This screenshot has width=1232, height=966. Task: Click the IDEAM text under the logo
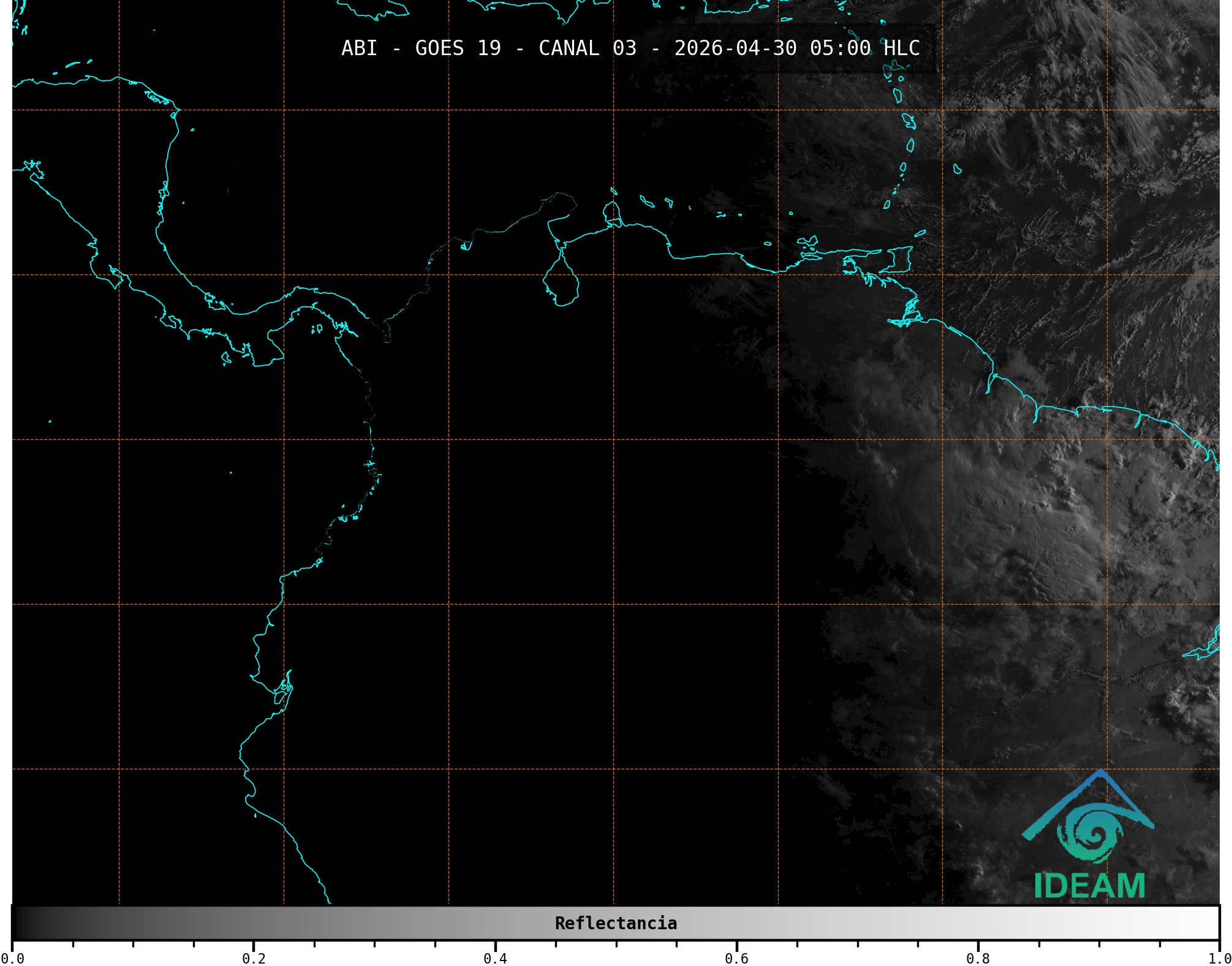click(1089, 886)
